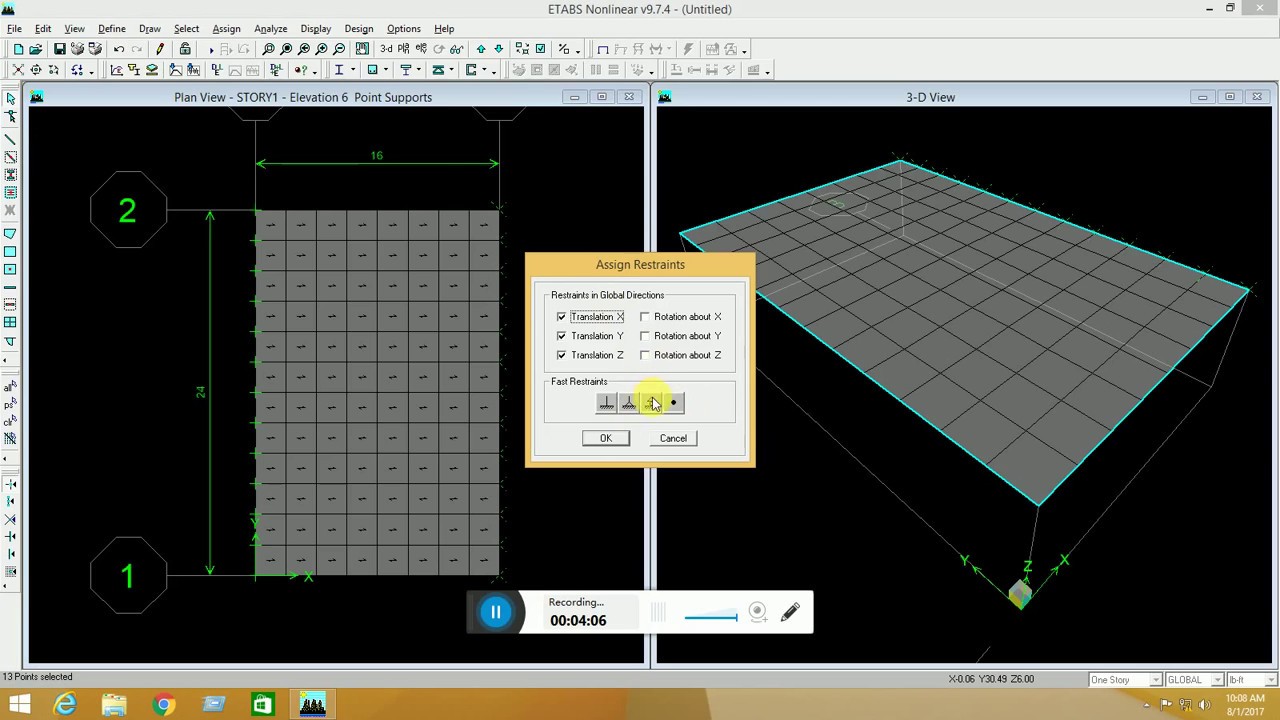1280x720 pixels.
Task: Move up in list with the up arrow
Action: coord(481,49)
